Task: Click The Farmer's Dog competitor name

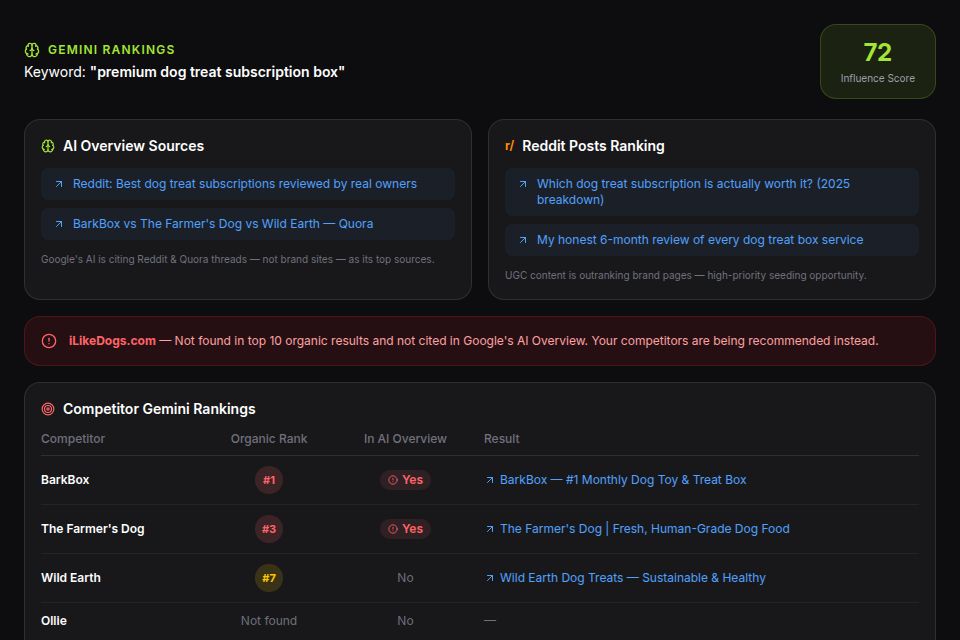Action: coord(92,529)
